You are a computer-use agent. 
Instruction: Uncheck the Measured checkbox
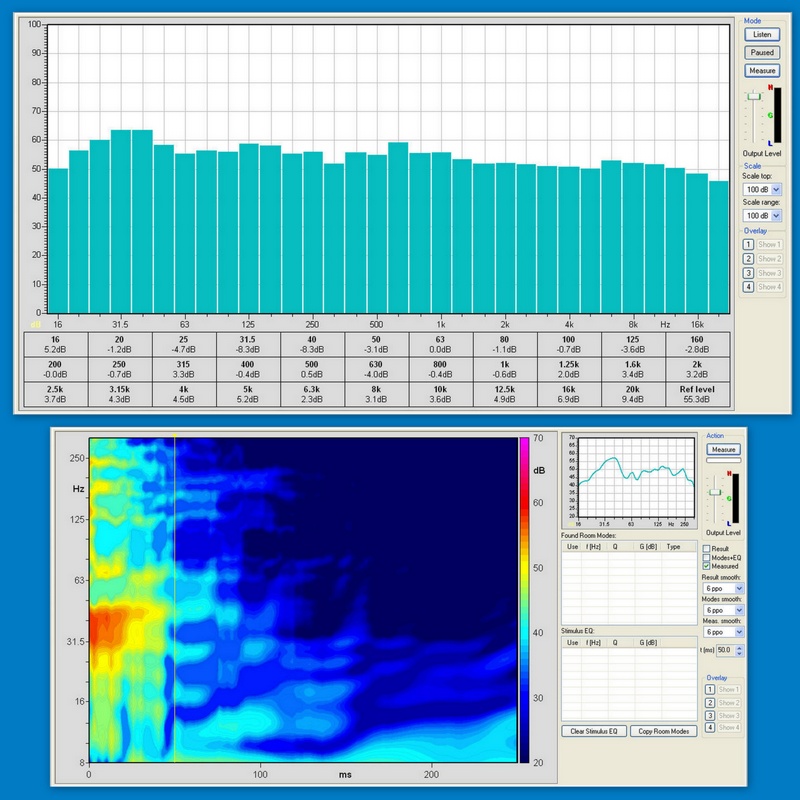pos(708,566)
